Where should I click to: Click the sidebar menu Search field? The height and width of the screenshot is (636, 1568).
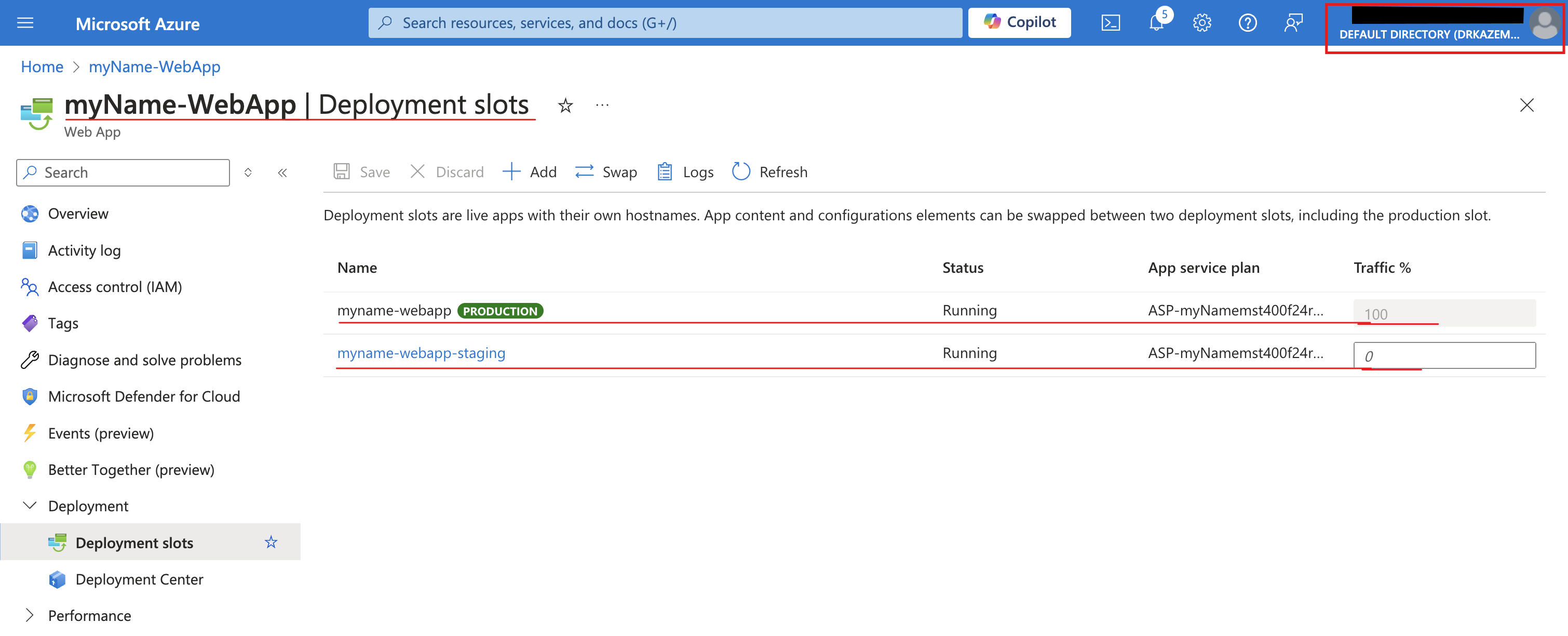click(x=123, y=173)
